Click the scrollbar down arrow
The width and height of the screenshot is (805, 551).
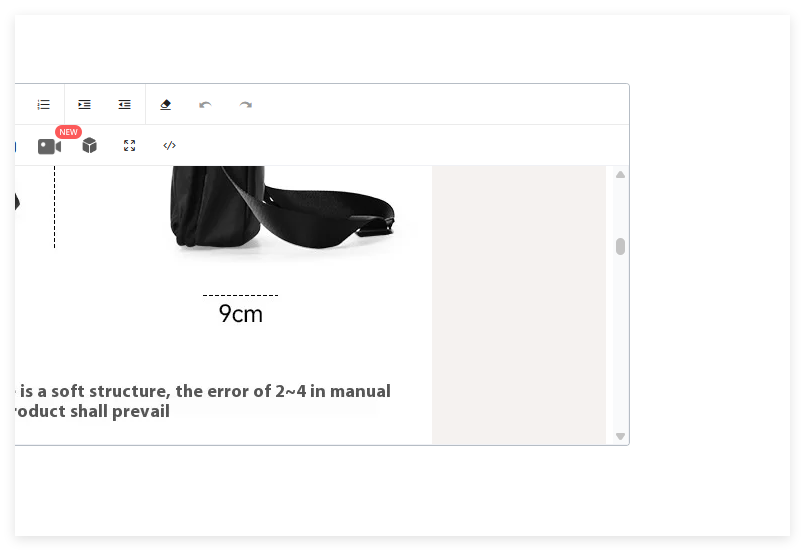[x=620, y=436]
